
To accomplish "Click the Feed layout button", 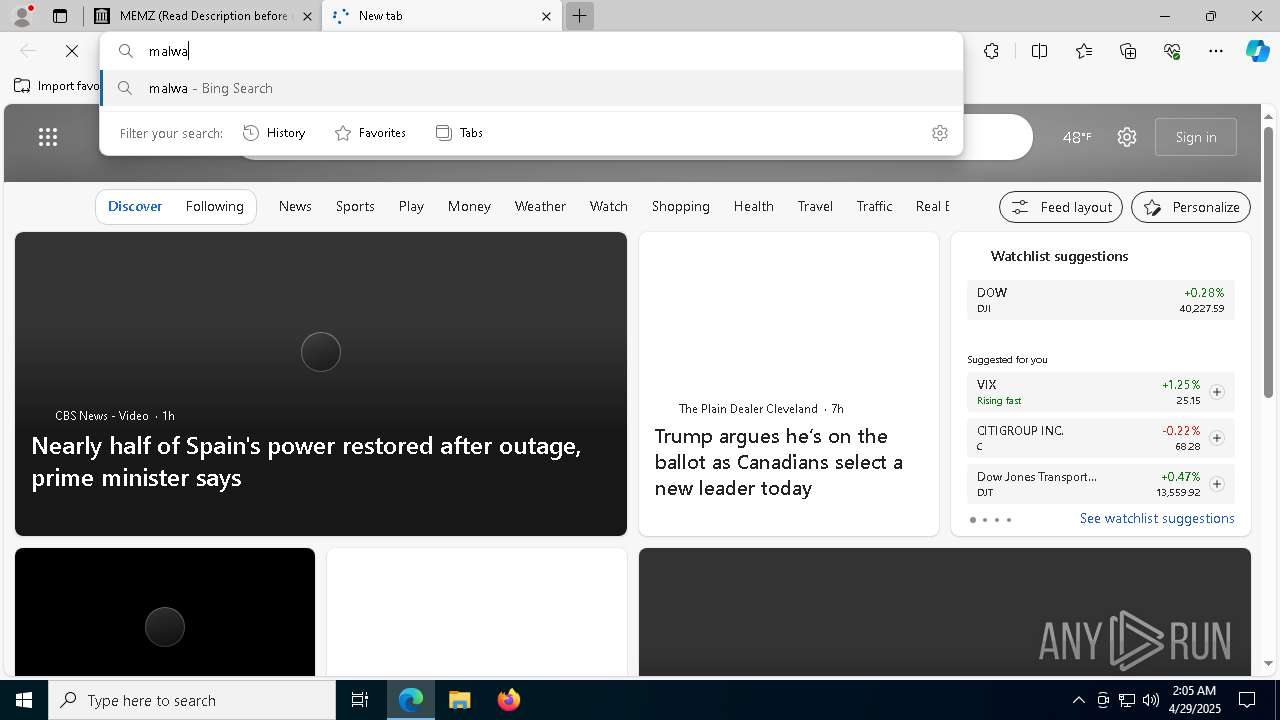I will [x=1061, y=207].
